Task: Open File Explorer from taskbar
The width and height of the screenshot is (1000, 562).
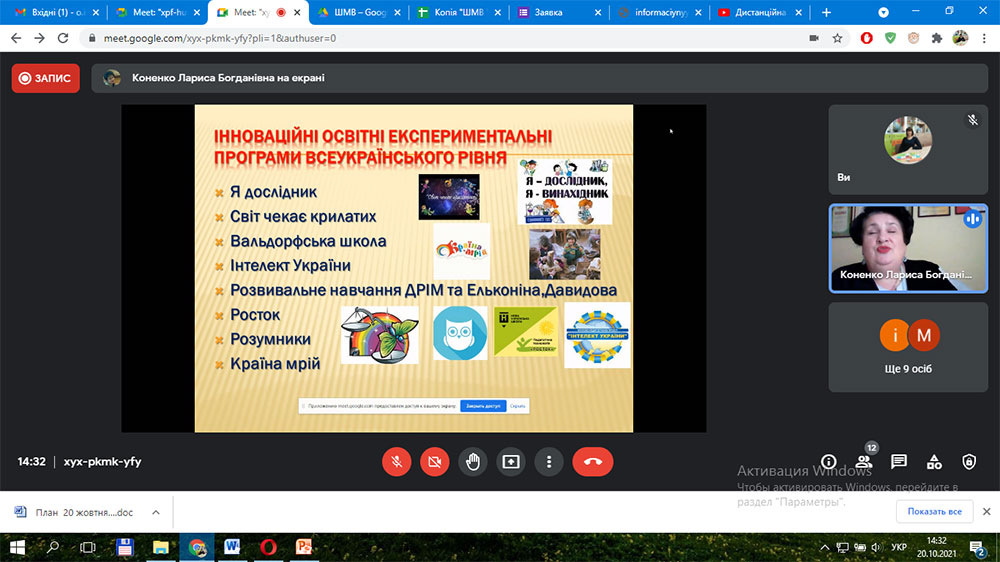Action: click(161, 547)
